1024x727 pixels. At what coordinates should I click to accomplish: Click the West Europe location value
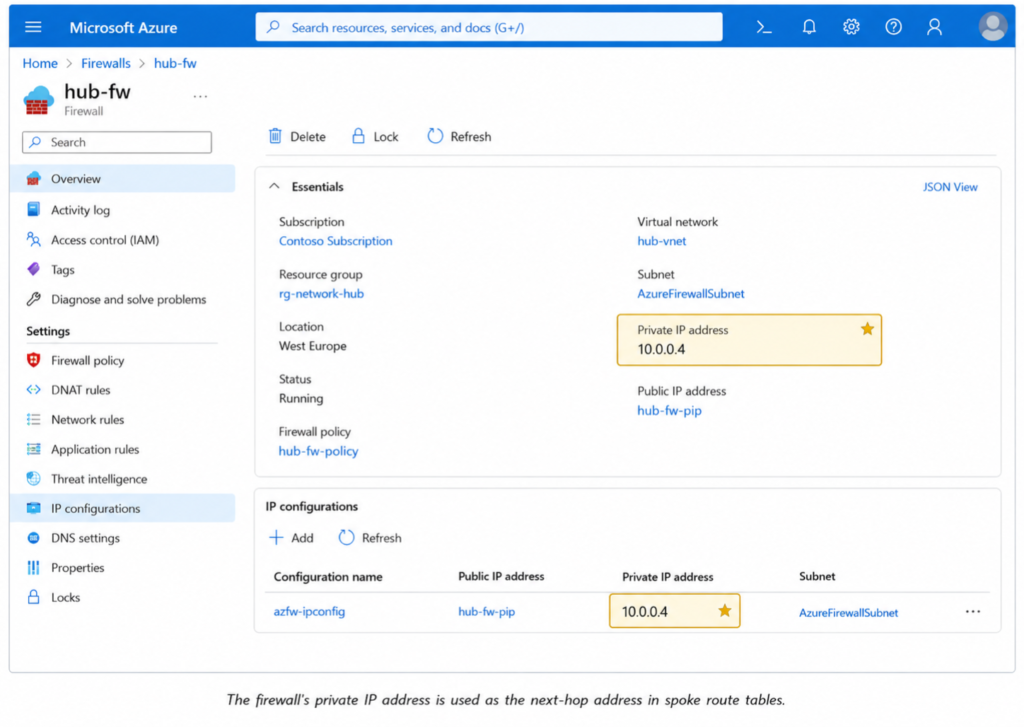312,346
